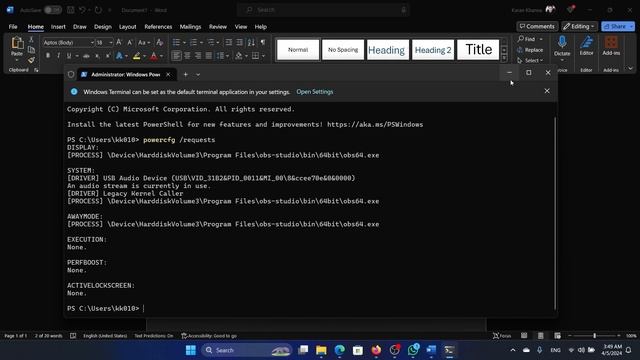This screenshot has height=360, width=640.
Task: Justify the paragraph text
Action: (208, 56)
